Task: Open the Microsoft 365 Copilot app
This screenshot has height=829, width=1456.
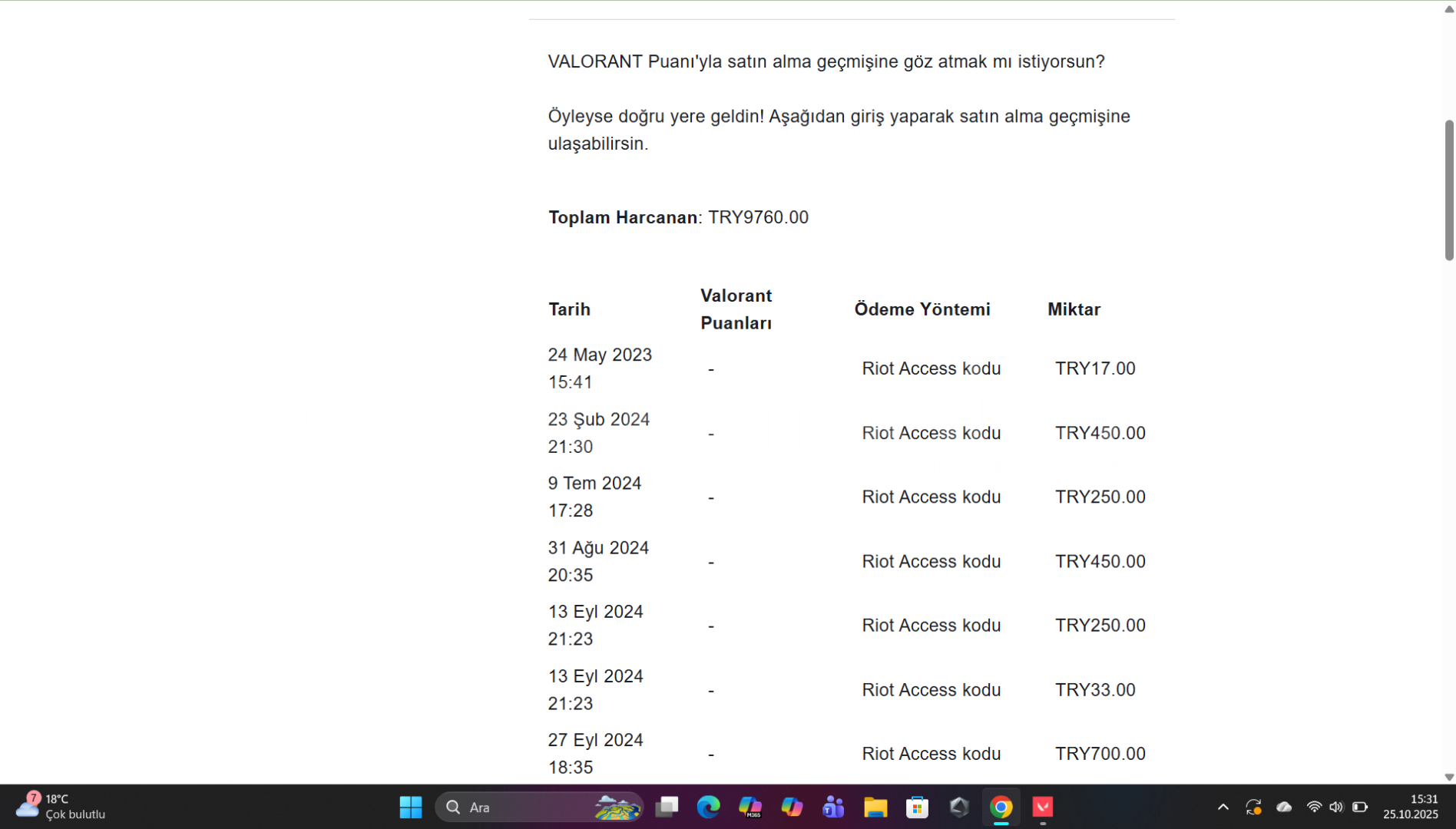Action: tap(750, 807)
